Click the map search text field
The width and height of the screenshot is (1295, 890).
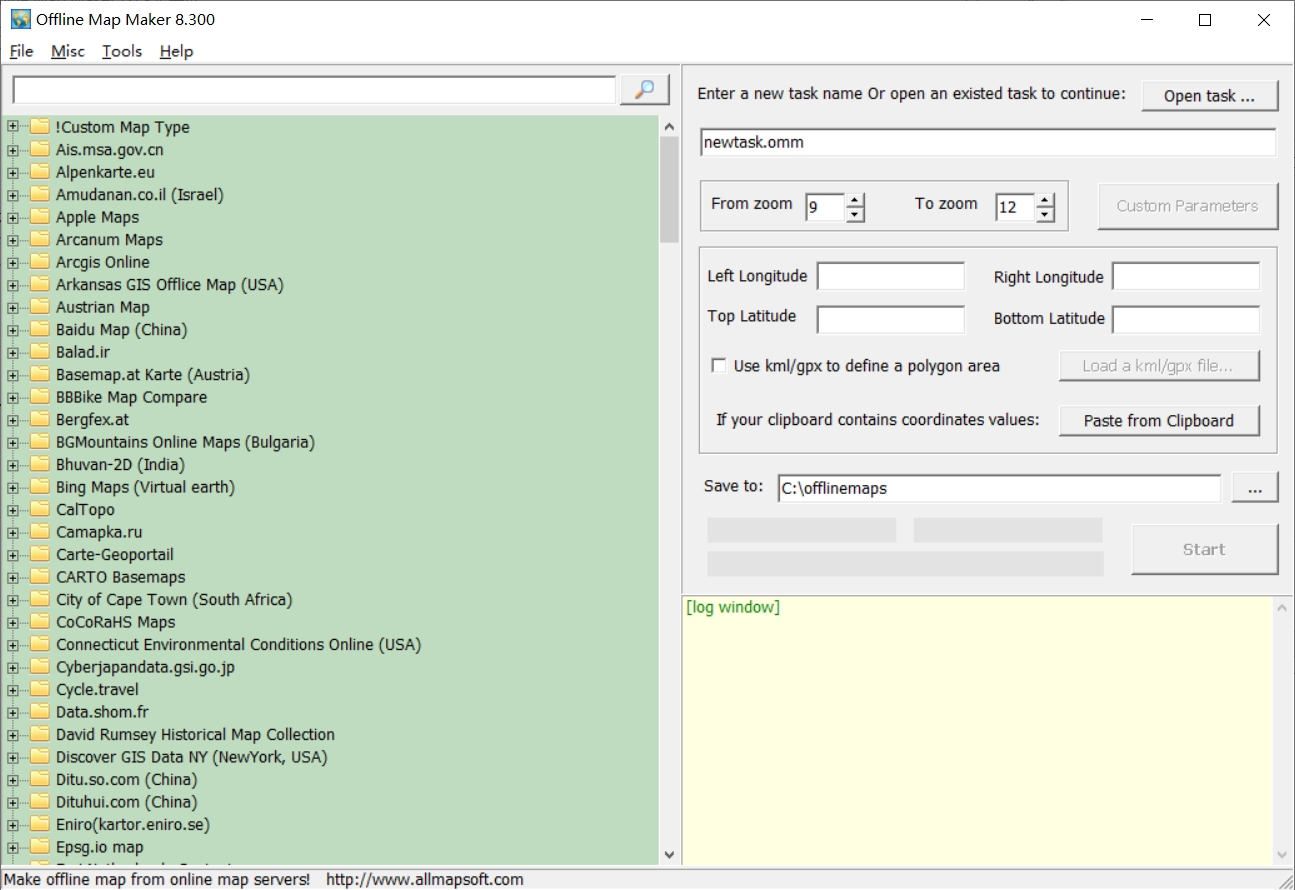[x=314, y=90]
